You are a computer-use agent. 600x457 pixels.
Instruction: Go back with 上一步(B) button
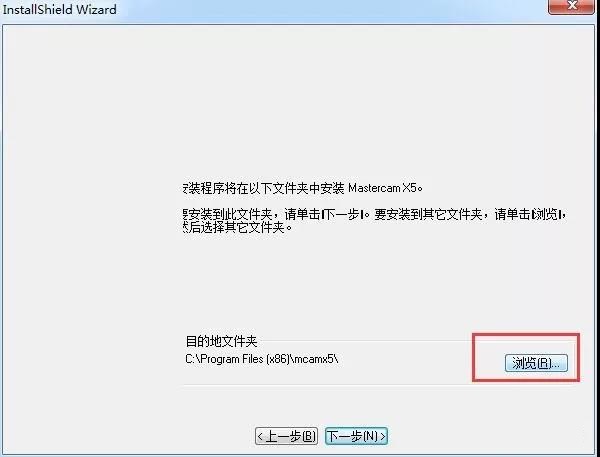point(286,436)
